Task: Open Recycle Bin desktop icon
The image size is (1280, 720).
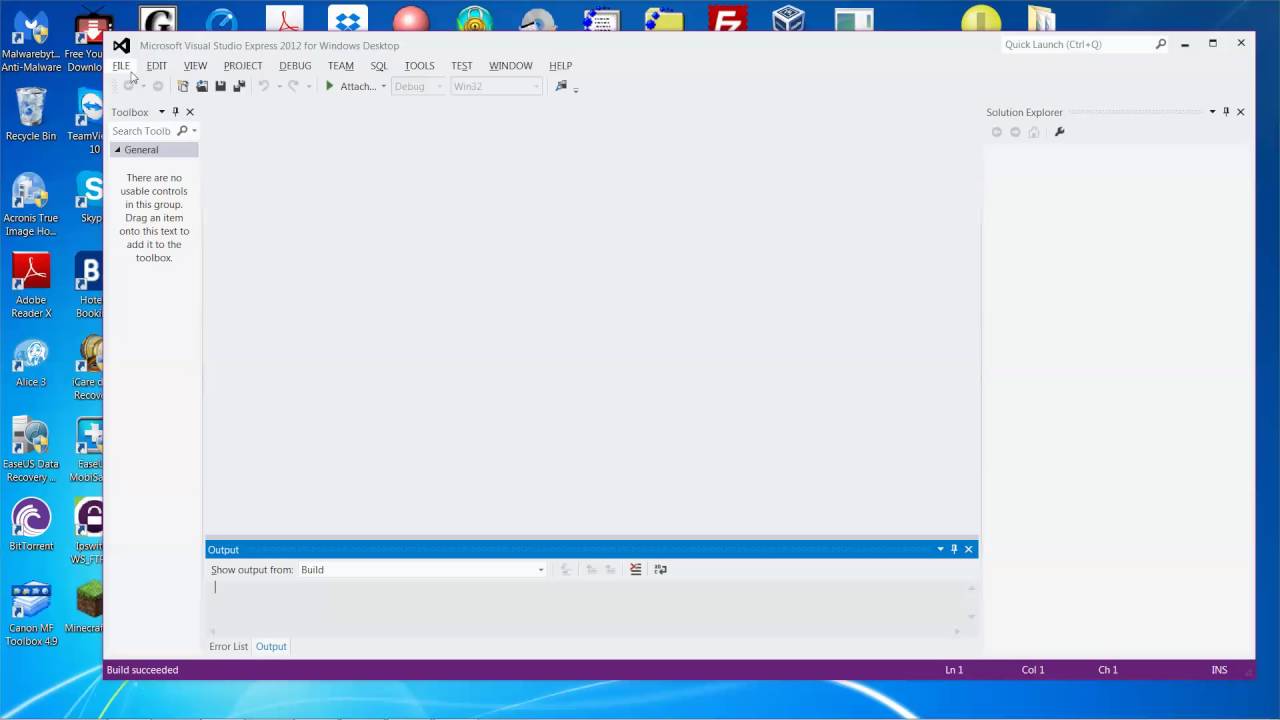Action: coord(31,114)
